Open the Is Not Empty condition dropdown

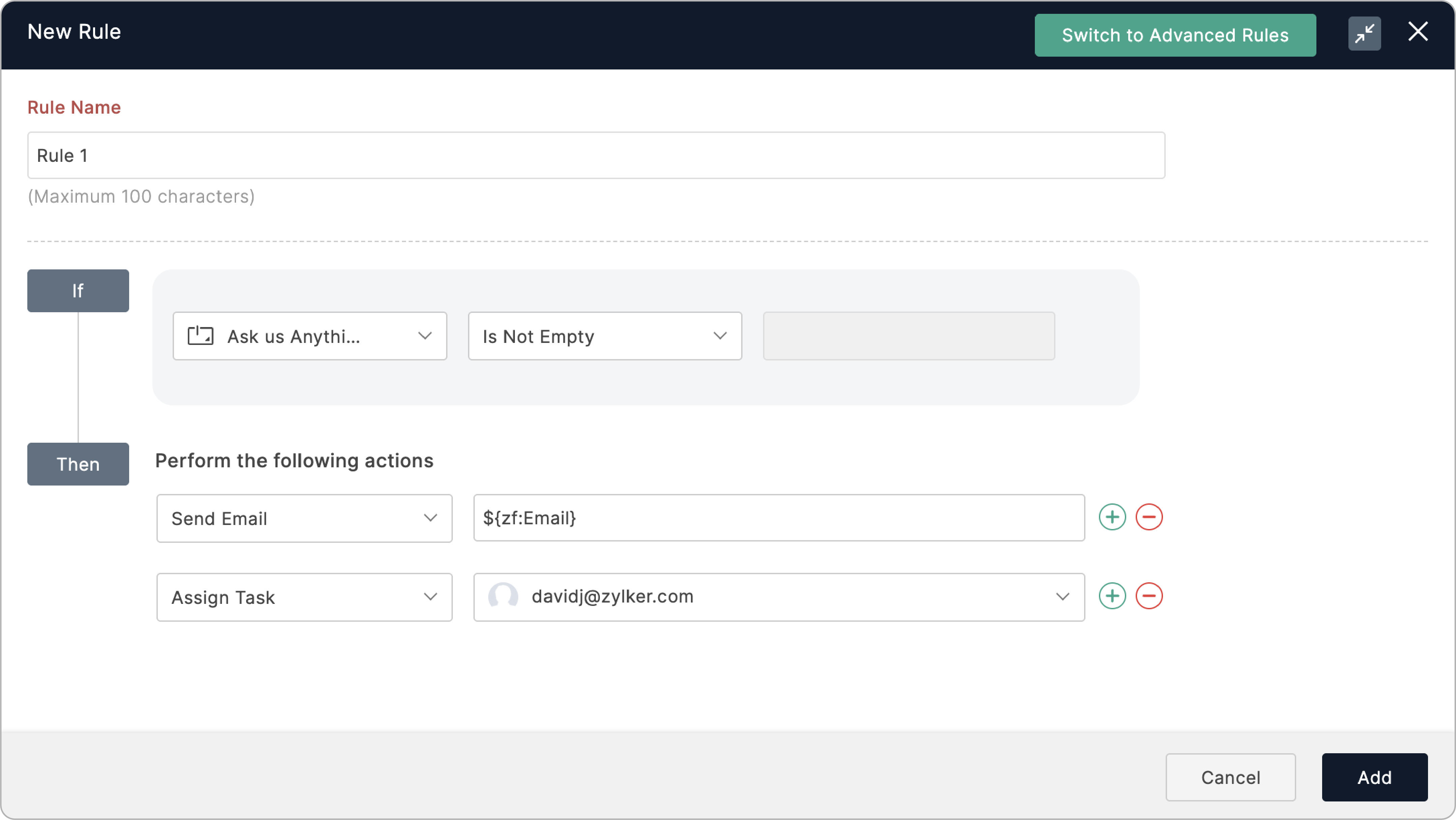719,336
